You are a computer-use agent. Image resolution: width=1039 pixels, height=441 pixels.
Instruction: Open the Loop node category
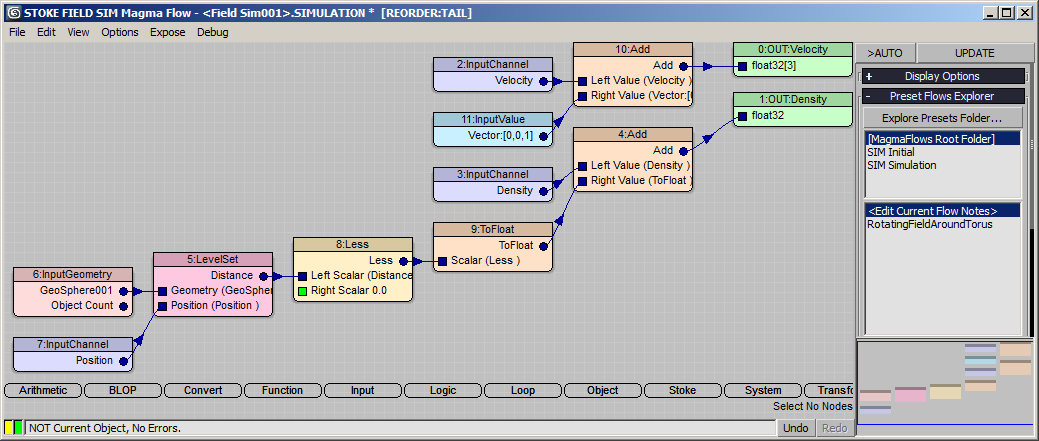523,391
